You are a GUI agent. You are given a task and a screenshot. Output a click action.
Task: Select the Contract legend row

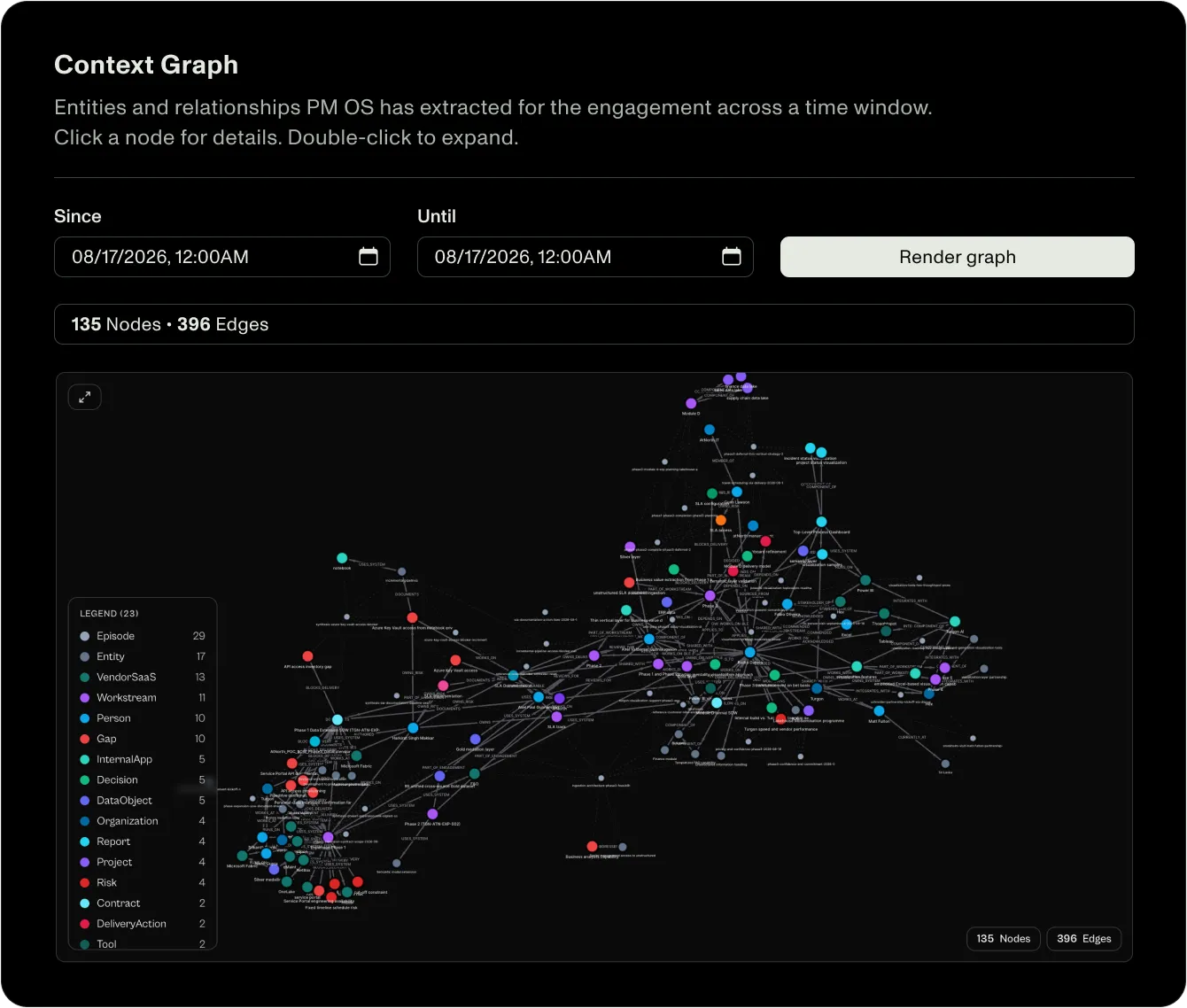[143, 903]
